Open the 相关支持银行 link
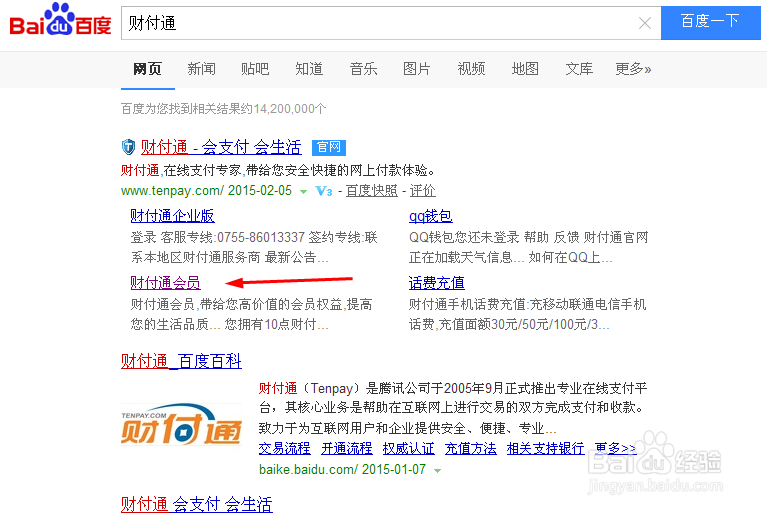The height and width of the screenshot is (513, 767). [x=545, y=448]
